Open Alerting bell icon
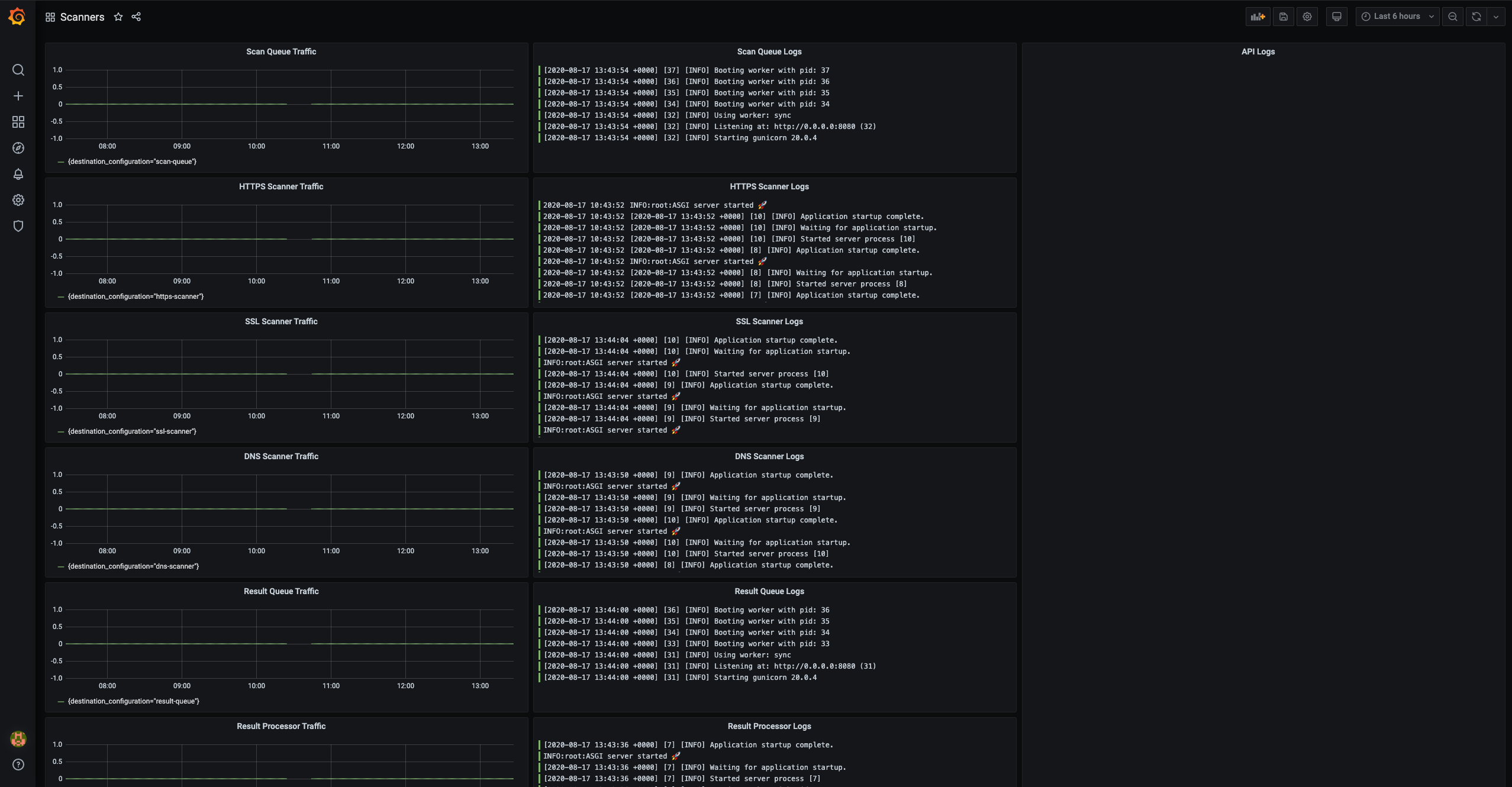 pos(18,174)
